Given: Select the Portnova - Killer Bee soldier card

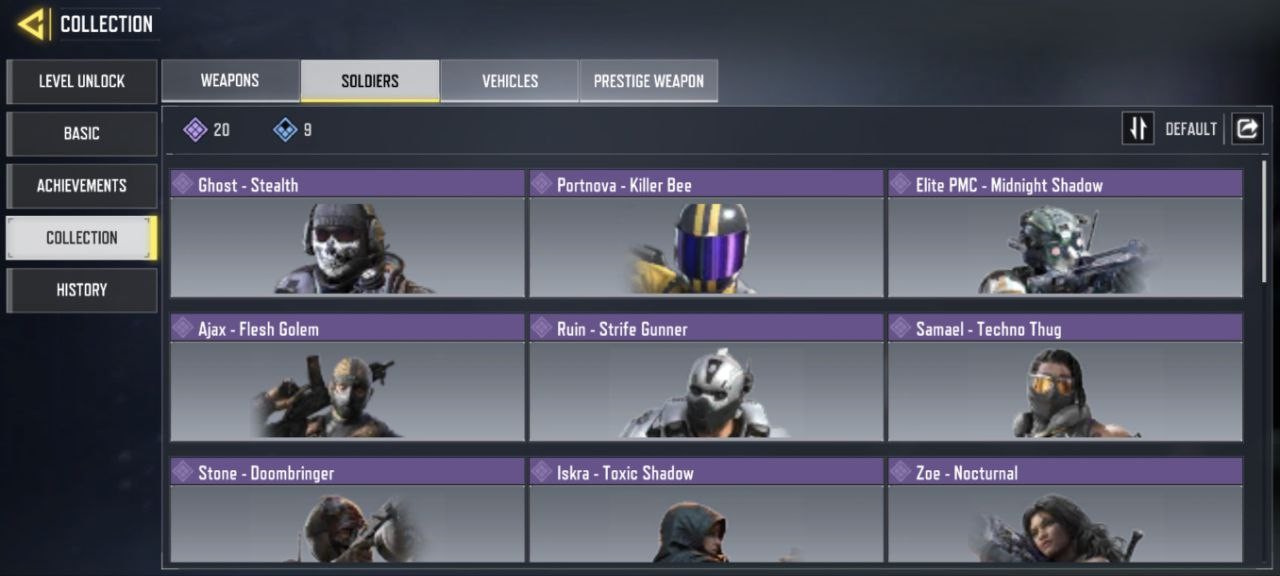Looking at the screenshot, I should (x=706, y=233).
